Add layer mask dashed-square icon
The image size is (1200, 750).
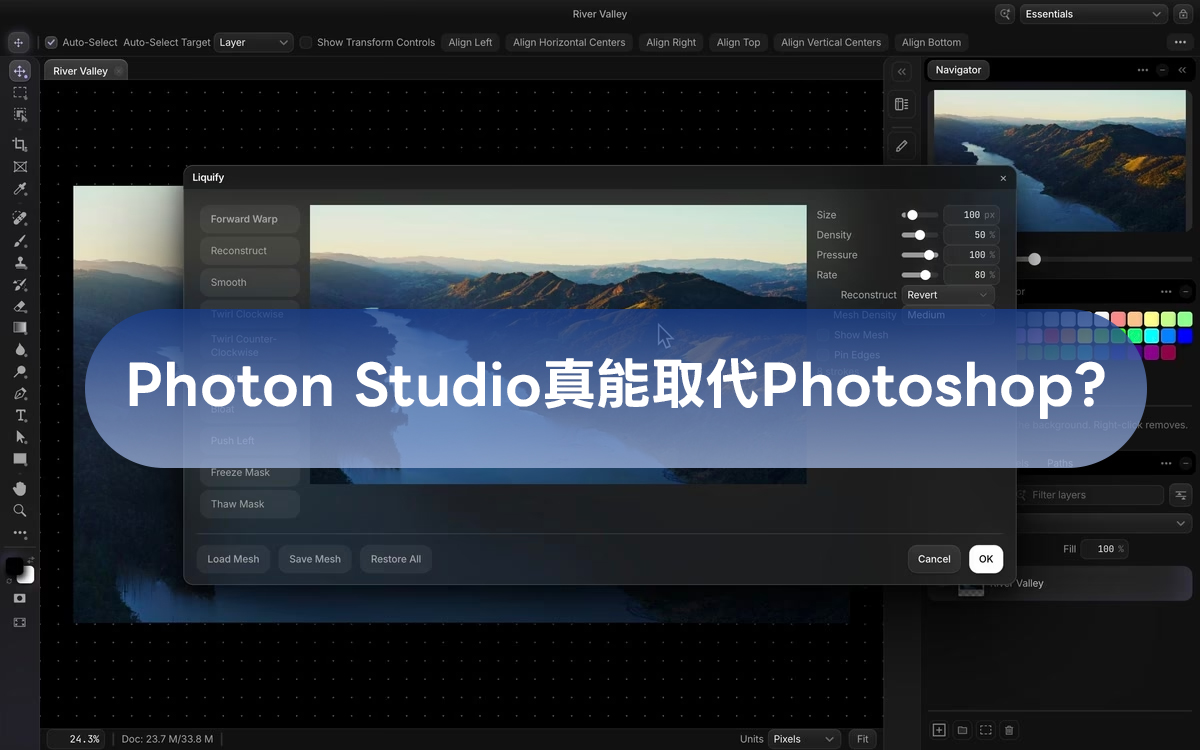pos(986,730)
